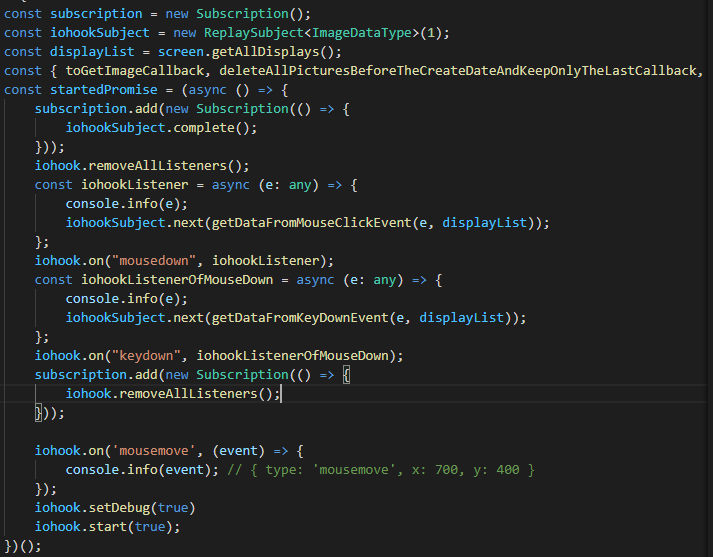The height and width of the screenshot is (557, 713).
Task: Click the "mousedown" string literal
Action: [x=154, y=261]
